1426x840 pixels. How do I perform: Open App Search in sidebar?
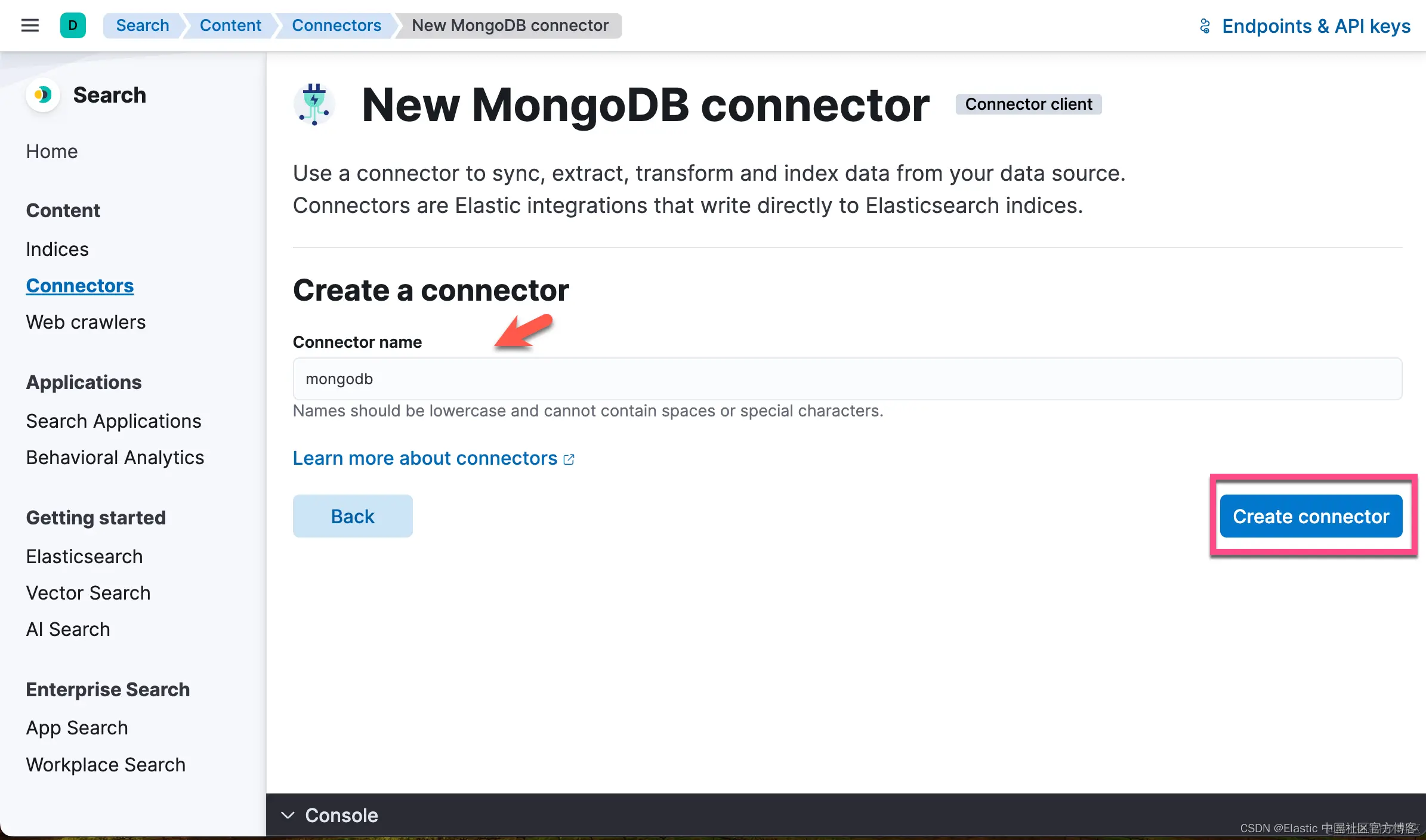coord(77,728)
